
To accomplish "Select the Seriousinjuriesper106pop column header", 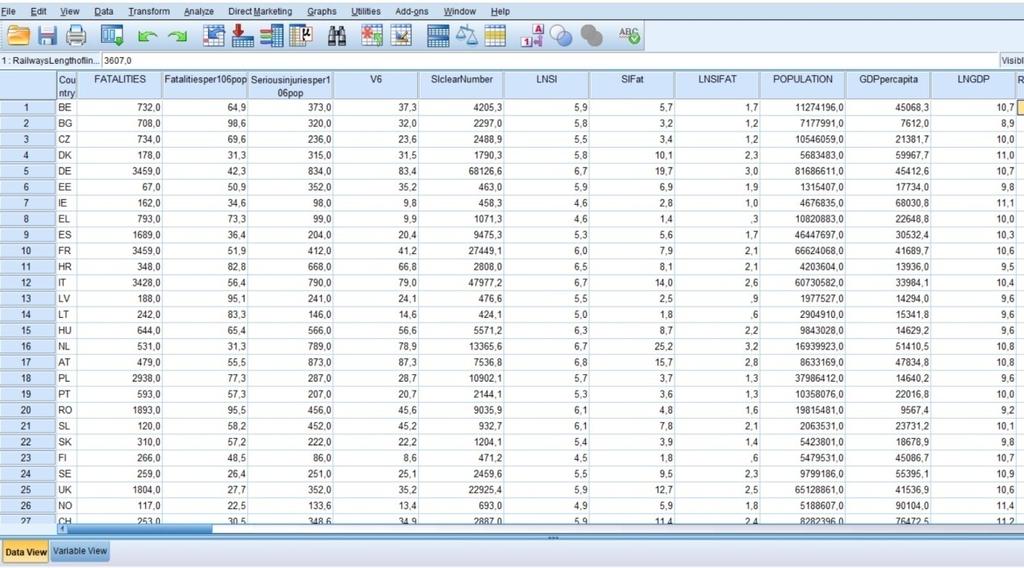I will [291, 86].
